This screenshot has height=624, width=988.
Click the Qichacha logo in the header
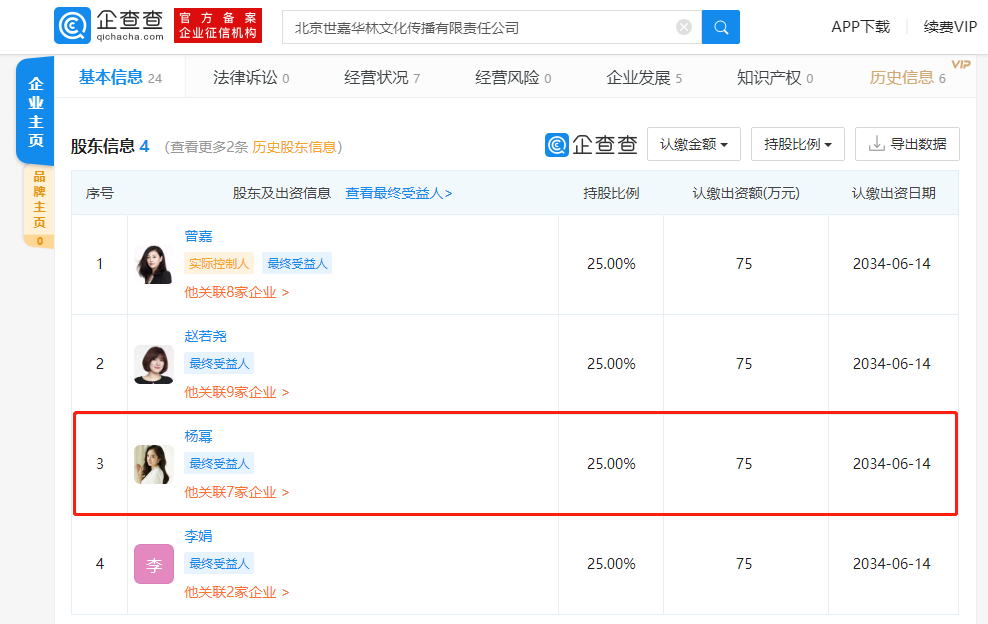click(x=110, y=26)
